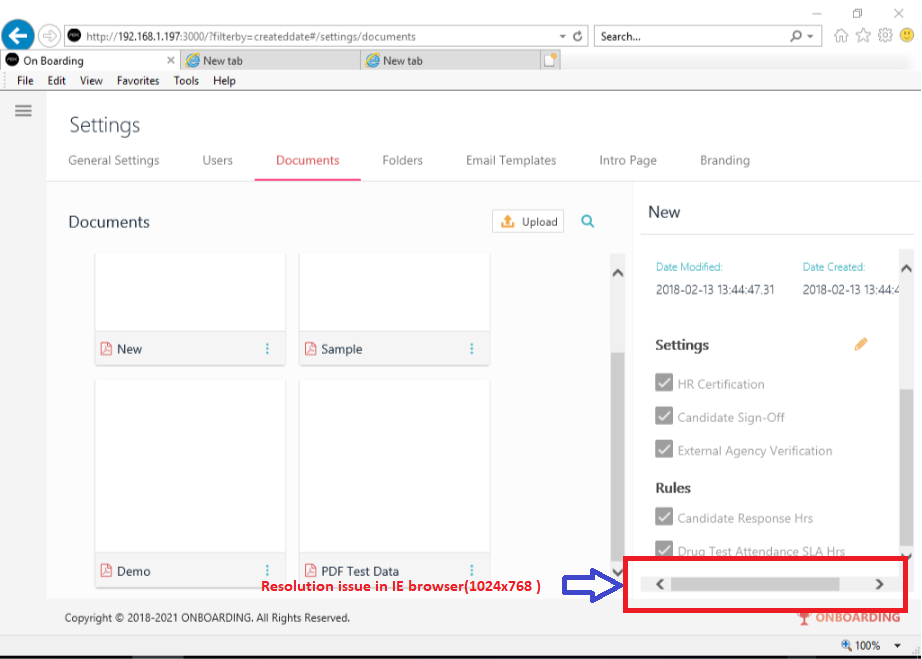
Task: Open the zoom level dropdown arrow
Action: click(x=897, y=645)
